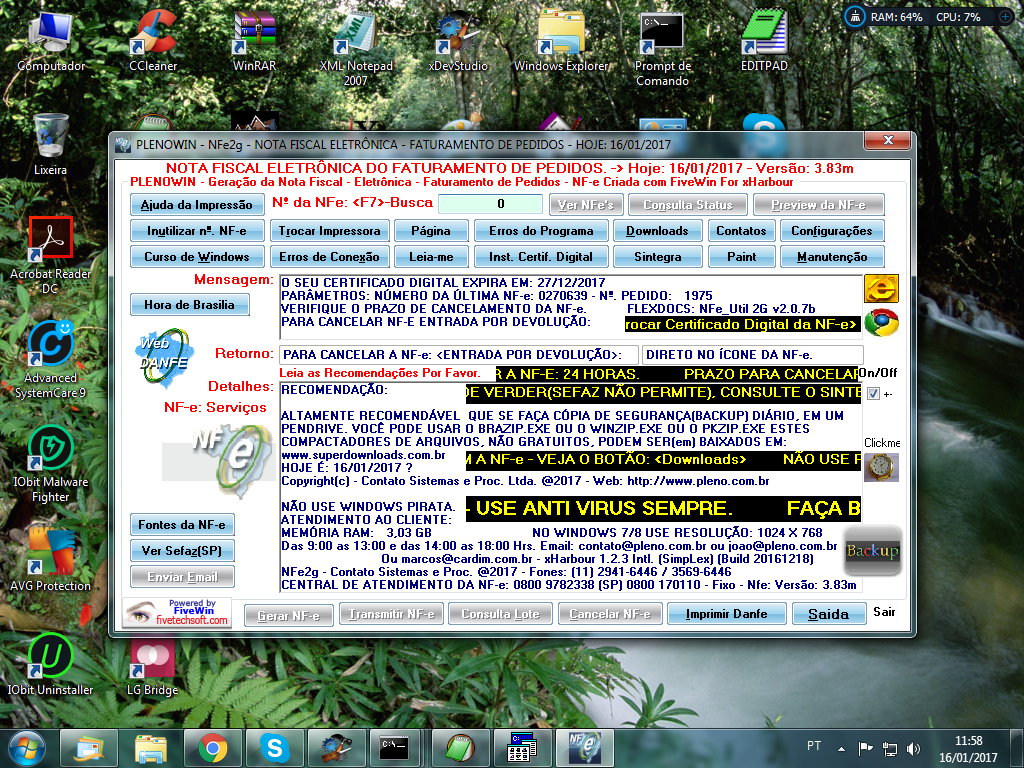This screenshot has width=1024, height=768.
Task: Click the FiveWin fivetechsoft logo
Action: click(178, 613)
